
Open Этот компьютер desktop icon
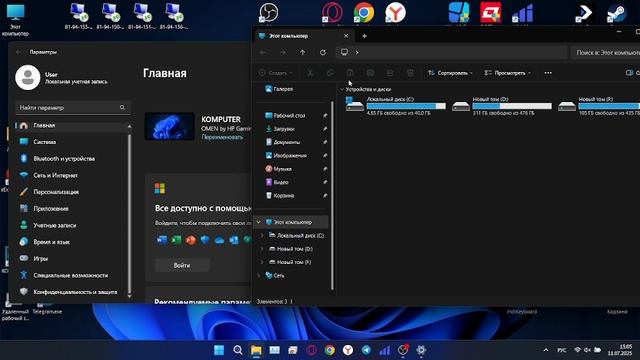(x=15, y=19)
